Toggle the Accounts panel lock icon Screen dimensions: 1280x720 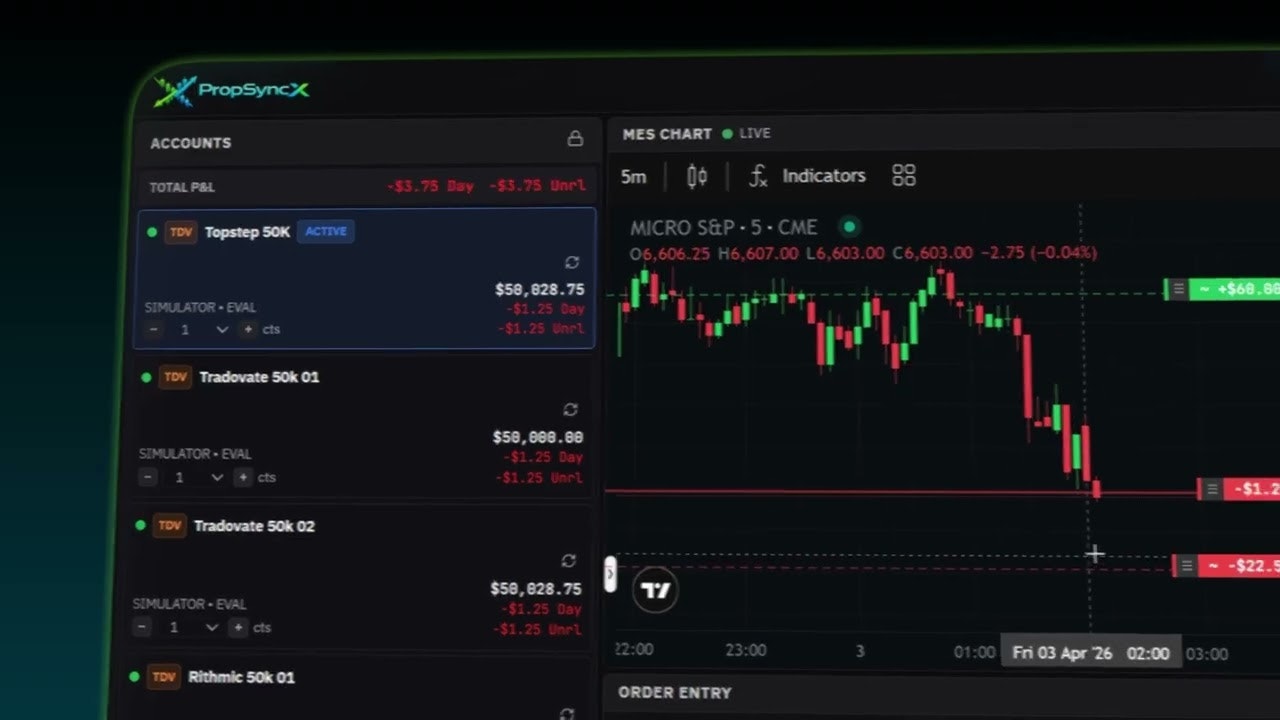[575, 139]
